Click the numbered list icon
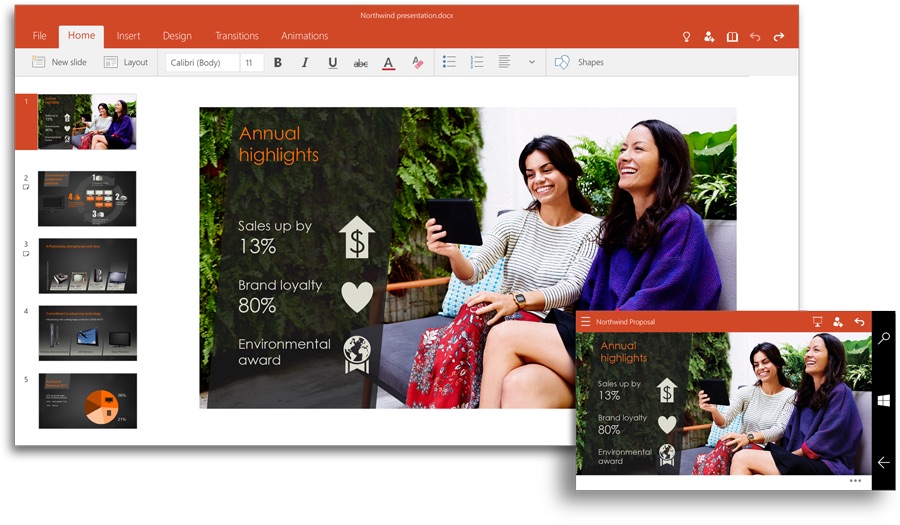Viewport: 900px width, 525px height. click(477, 62)
